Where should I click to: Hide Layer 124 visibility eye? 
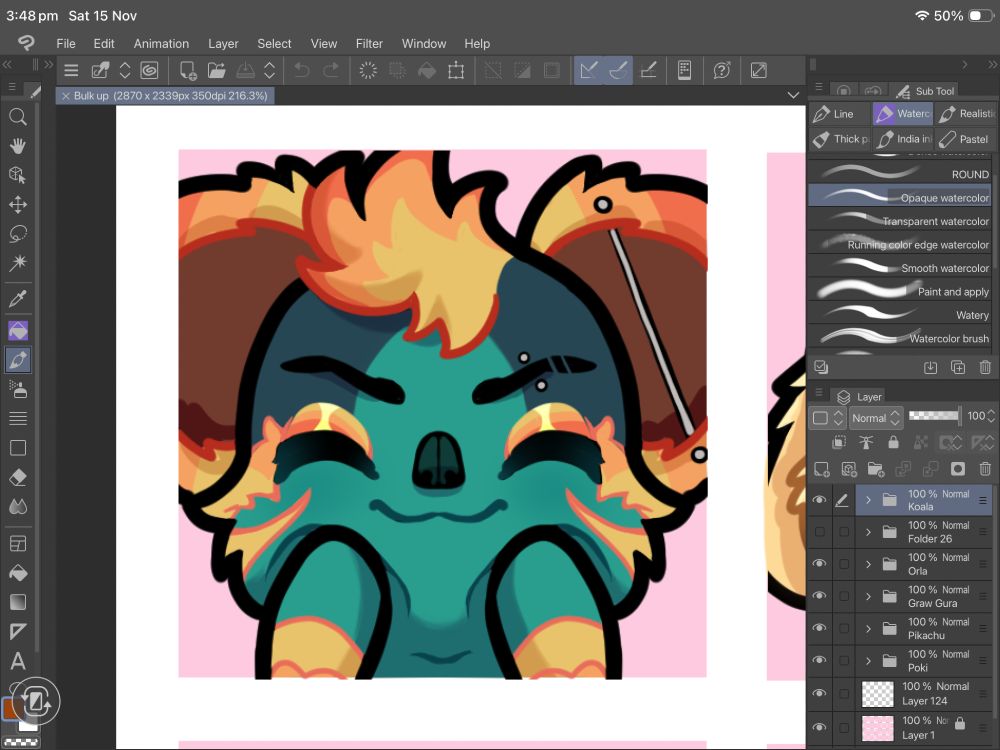[820, 693]
